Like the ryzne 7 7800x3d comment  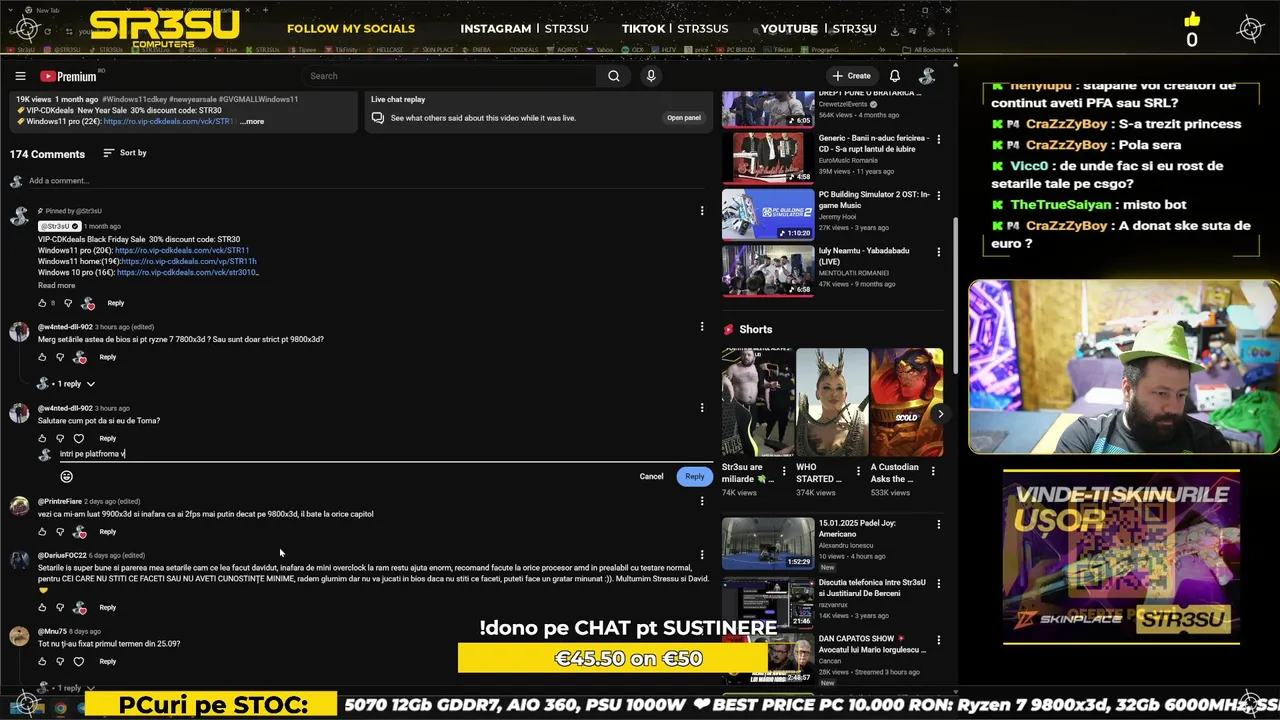(x=42, y=357)
